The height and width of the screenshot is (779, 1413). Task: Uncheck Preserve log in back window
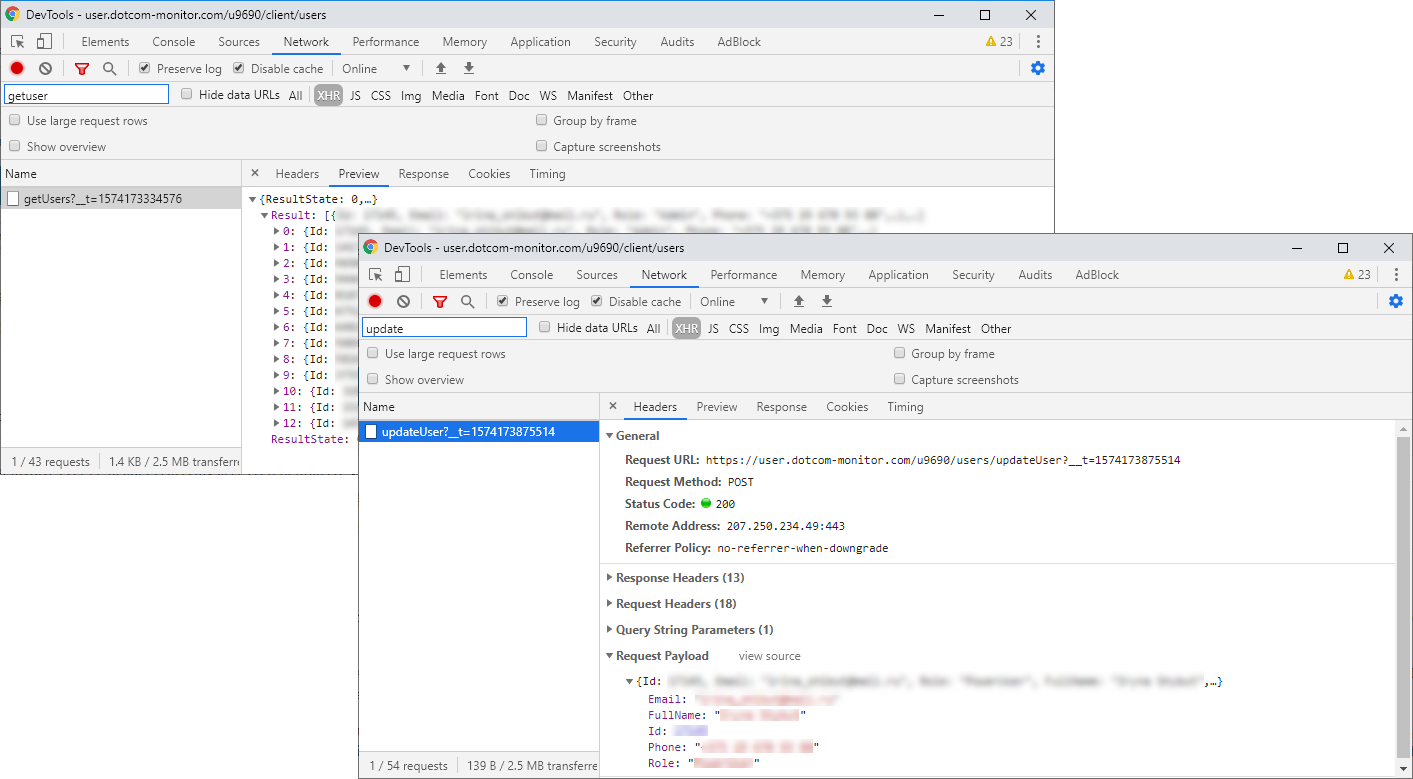coord(145,68)
